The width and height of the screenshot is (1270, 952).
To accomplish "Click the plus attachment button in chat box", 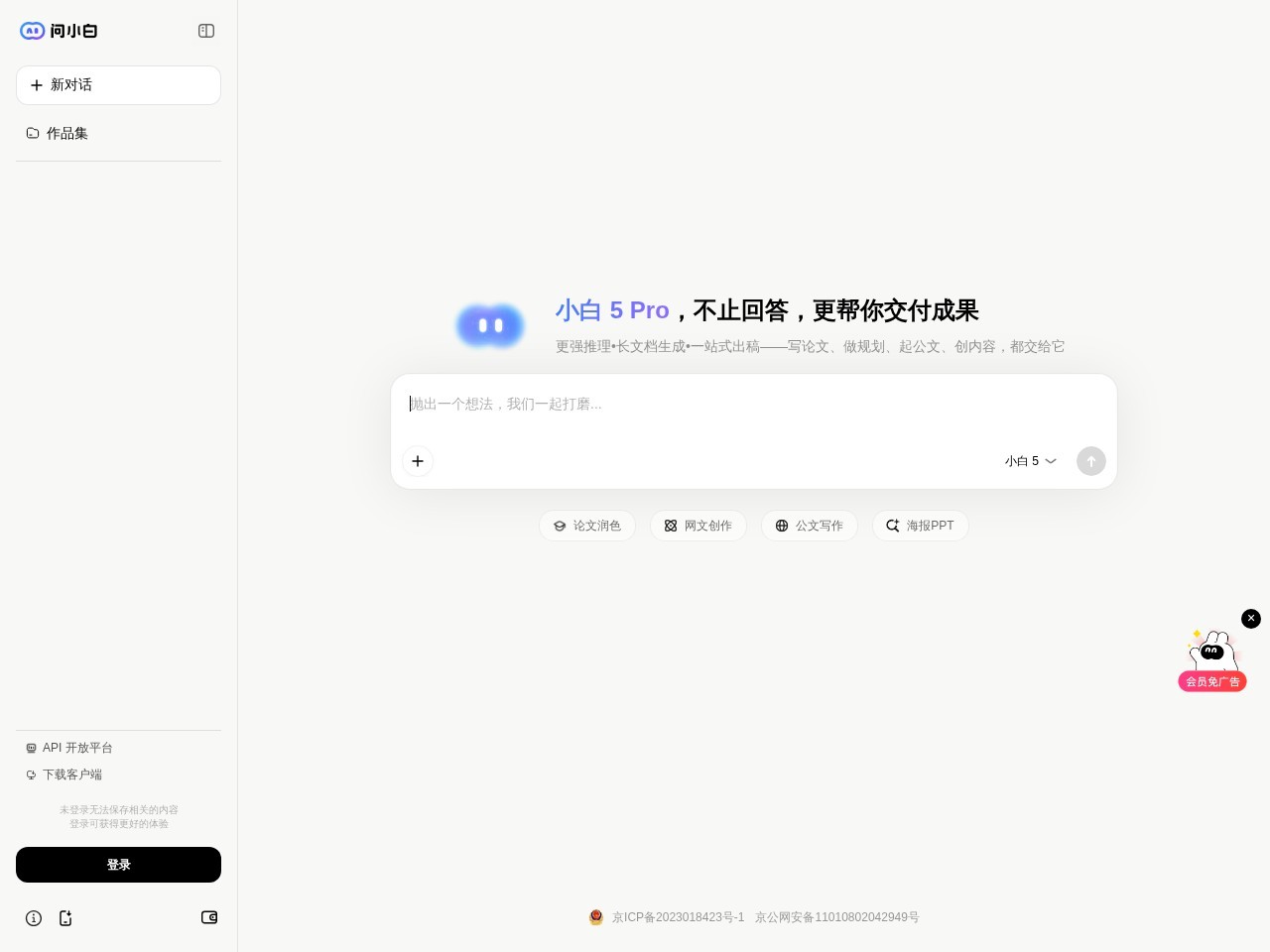I will click(418, 461).
